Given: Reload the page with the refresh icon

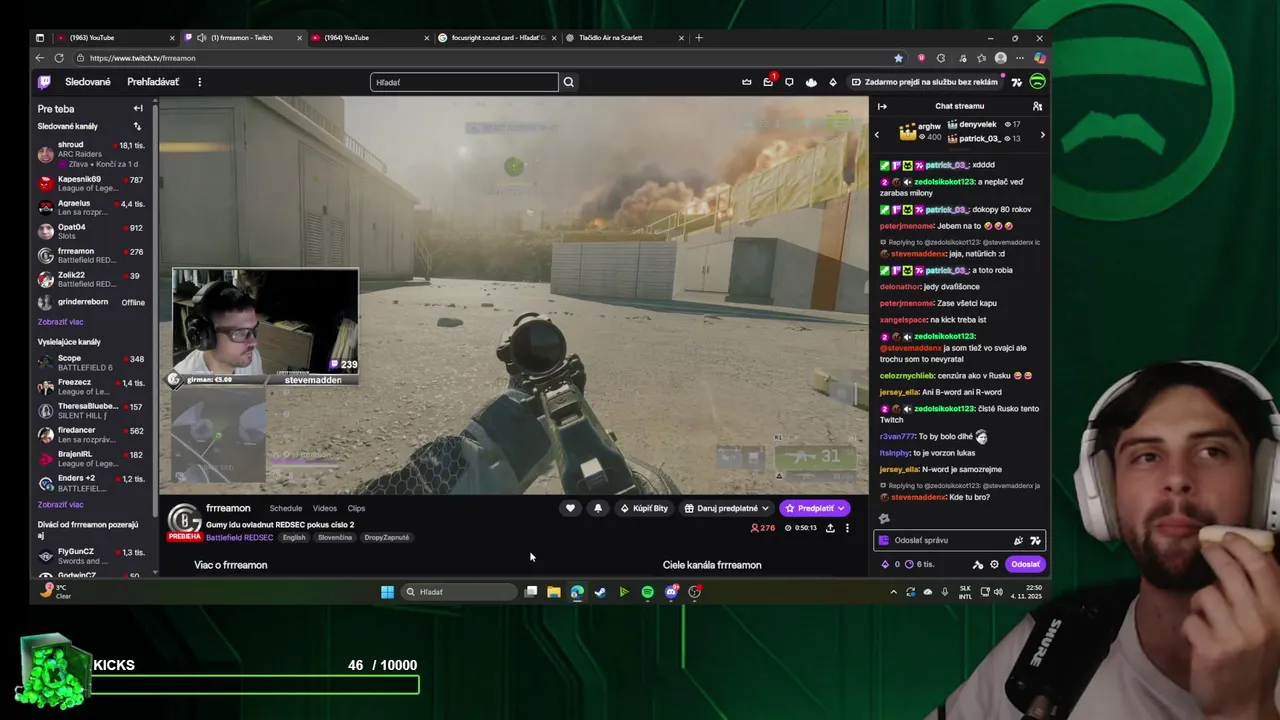Looking at the screenshot, I should 59,58.
